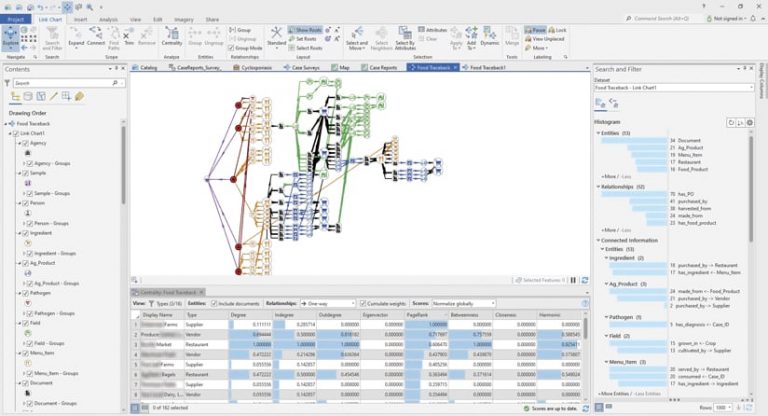Open the Not signed in menu
This screenshot has height=416, width=768.
click(726, 19)
